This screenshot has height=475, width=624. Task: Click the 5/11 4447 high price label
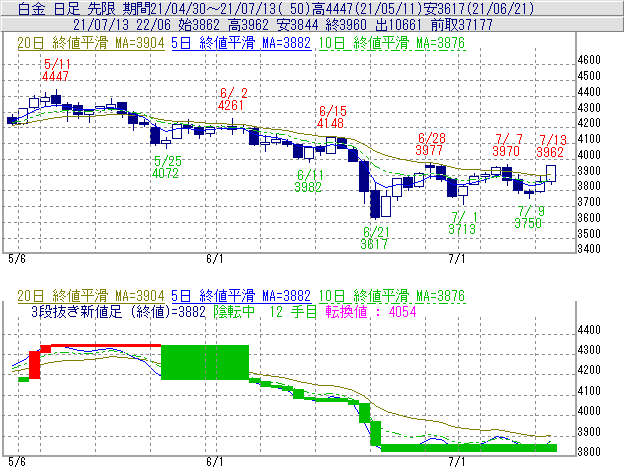point(56,70)
